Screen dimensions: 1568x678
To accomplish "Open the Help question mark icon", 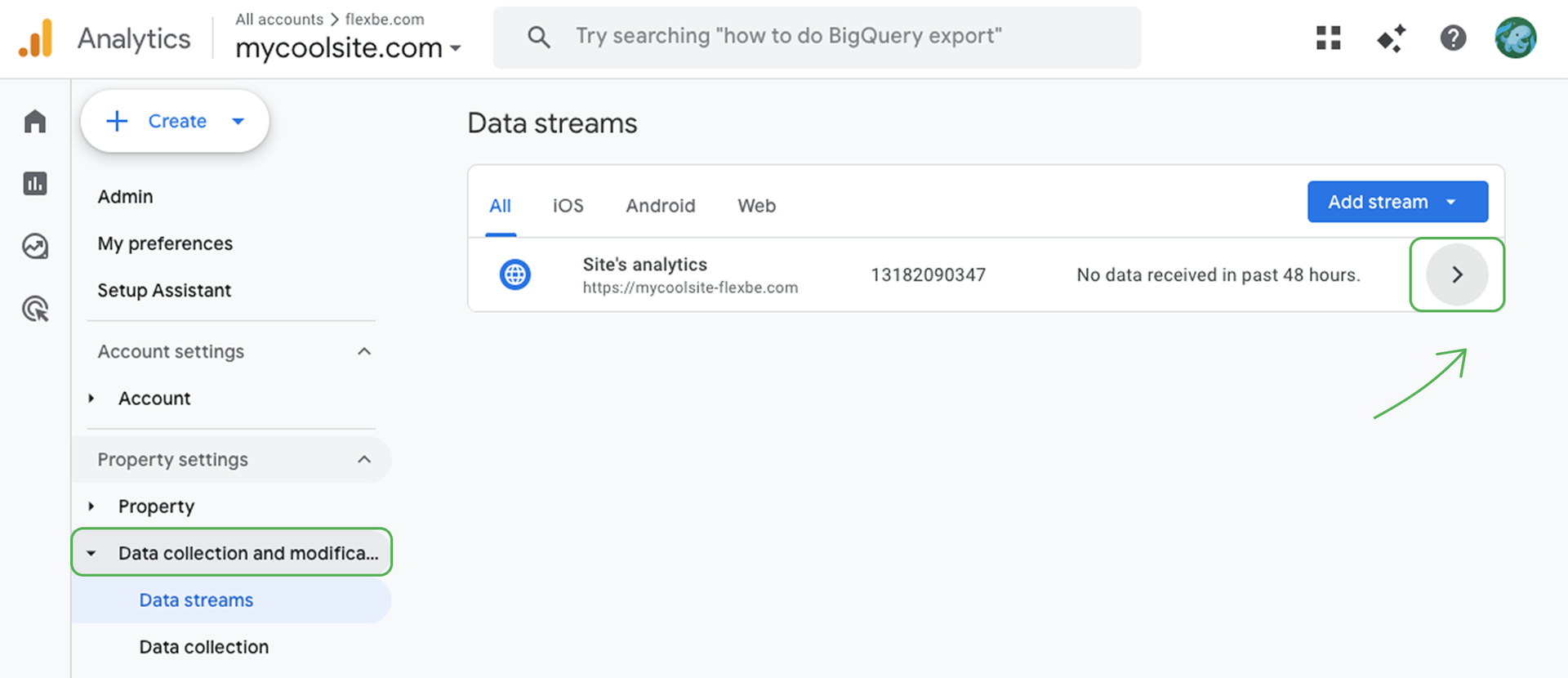I will pos(1453,38).
